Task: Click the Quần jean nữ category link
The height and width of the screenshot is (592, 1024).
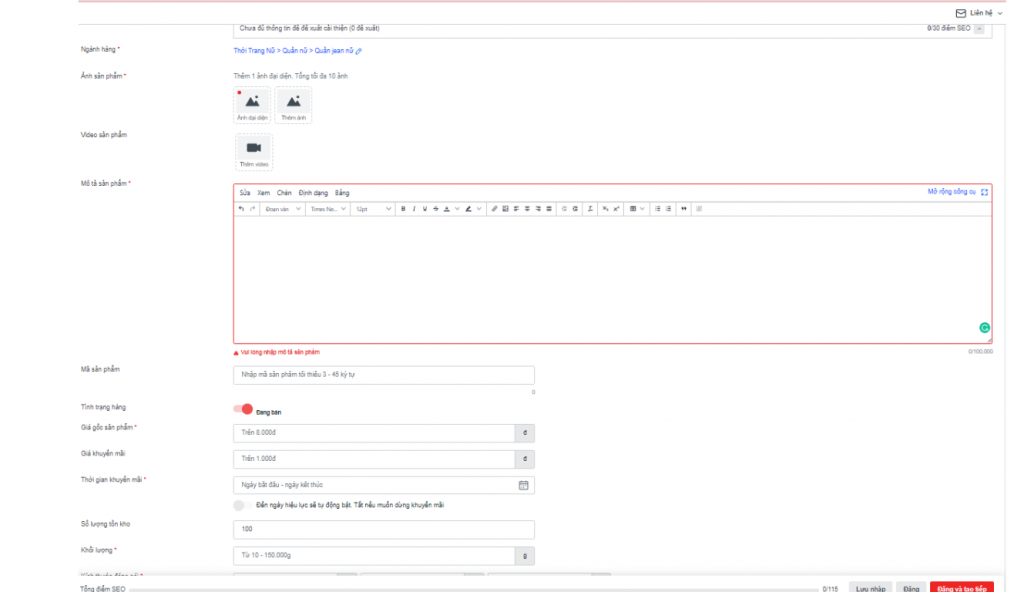Action: [x=334, y=51]
